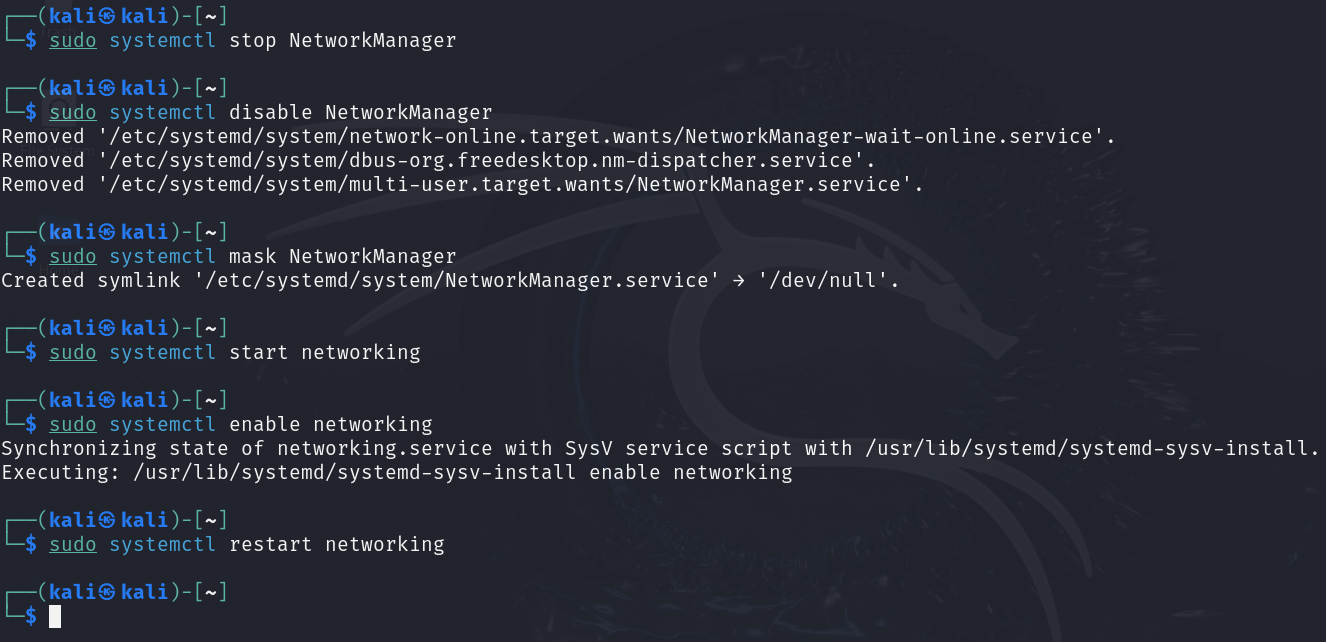The width and height of the screenshot is (1326, 642).
Task: Click "start" in the start networking command
Action: click(x=258, y=353)
